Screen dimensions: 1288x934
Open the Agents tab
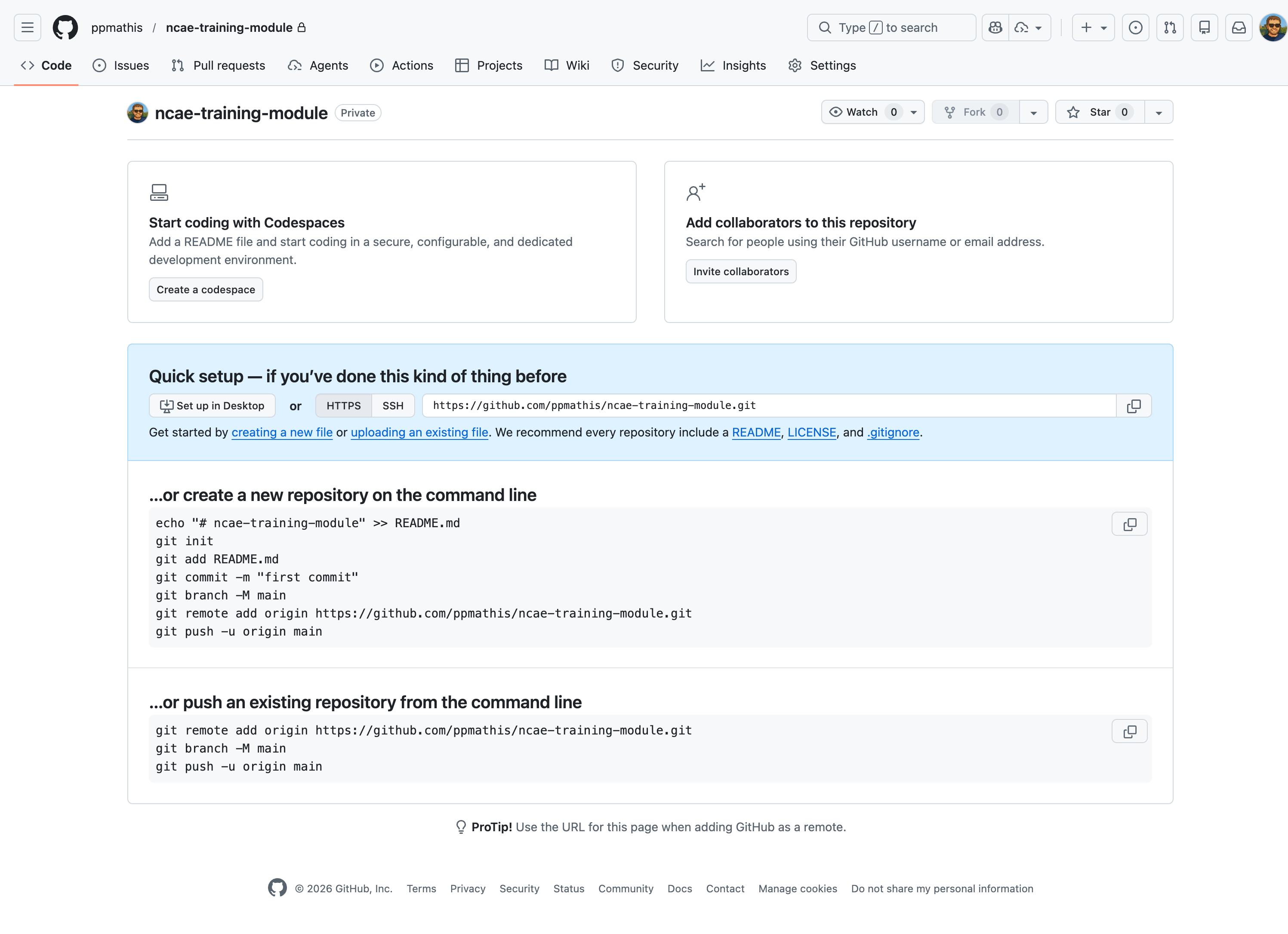(x=318, y=65)
